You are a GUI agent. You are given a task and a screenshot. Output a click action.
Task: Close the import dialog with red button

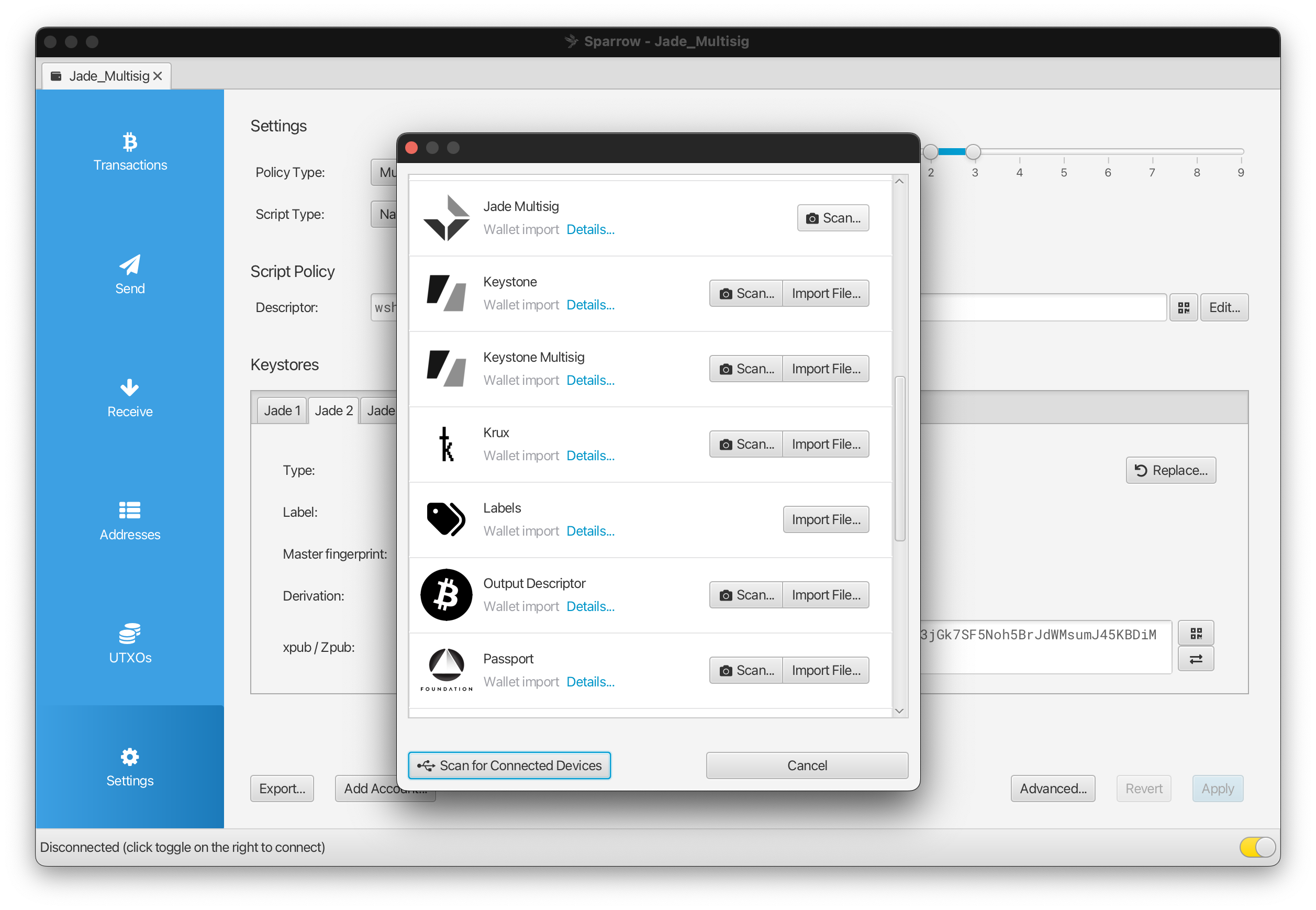(411, 148)
